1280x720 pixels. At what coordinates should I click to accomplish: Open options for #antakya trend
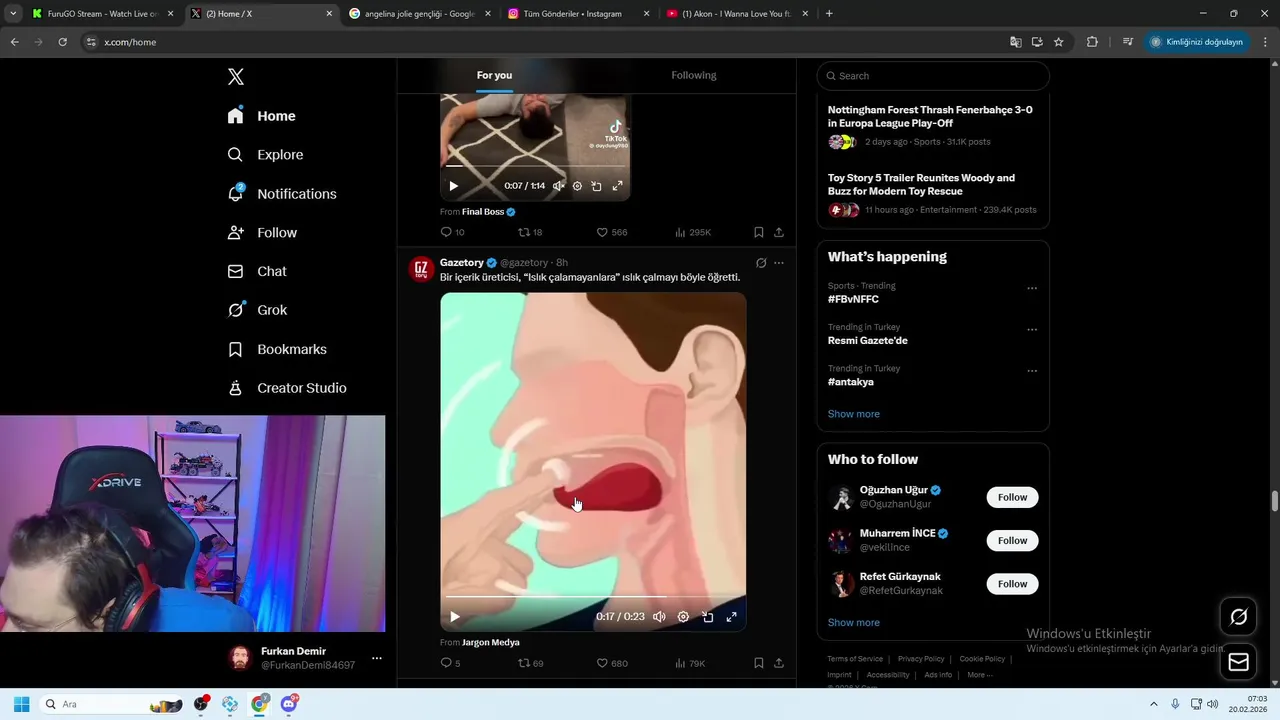click(x=1032, y=371)
